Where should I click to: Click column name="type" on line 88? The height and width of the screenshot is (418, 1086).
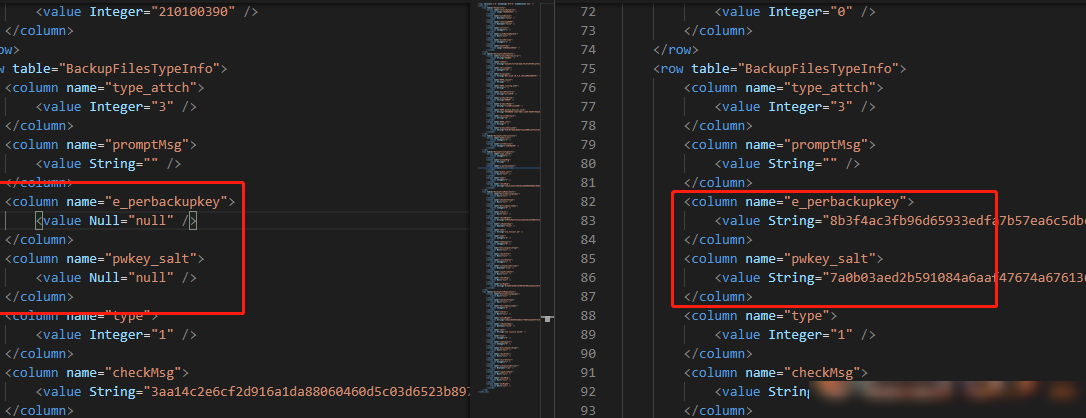pos(760,316)
